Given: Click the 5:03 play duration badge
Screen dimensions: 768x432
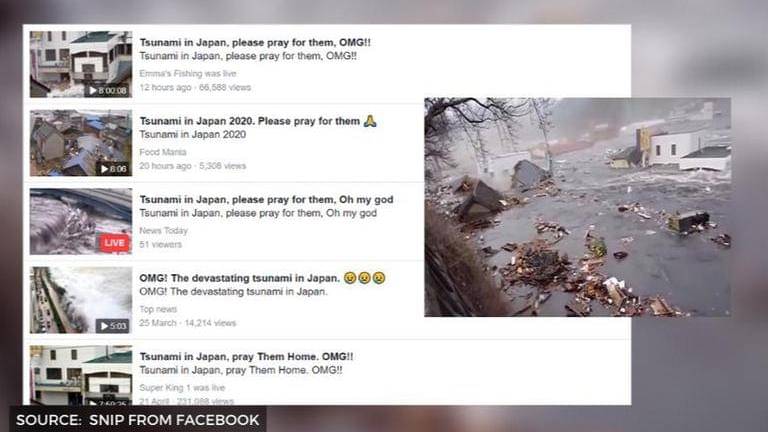Looking at the screenshot, I should (113, 326).
